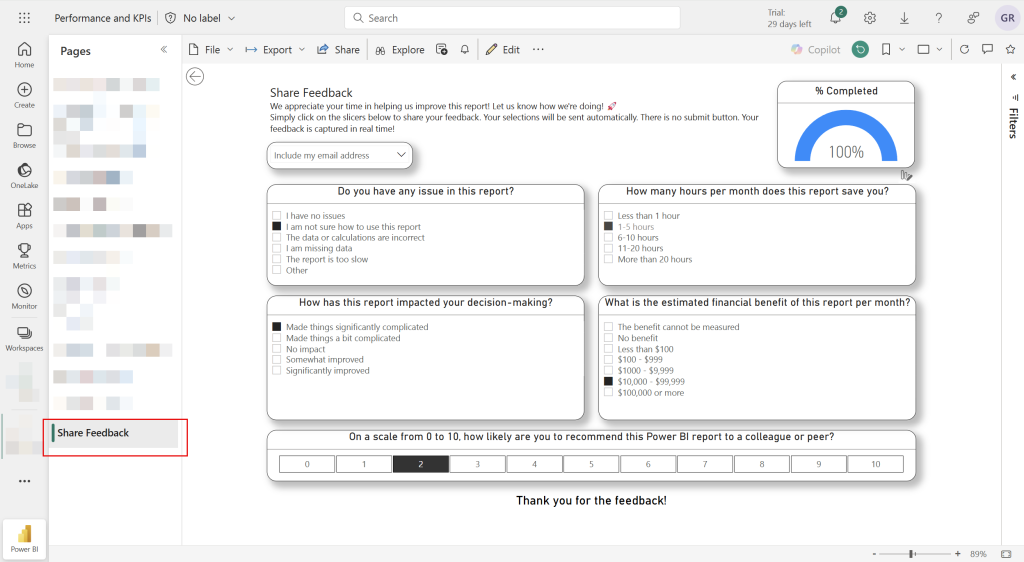Click the report back arrow button
This screenshot has width=1024, height=562.
195,77
